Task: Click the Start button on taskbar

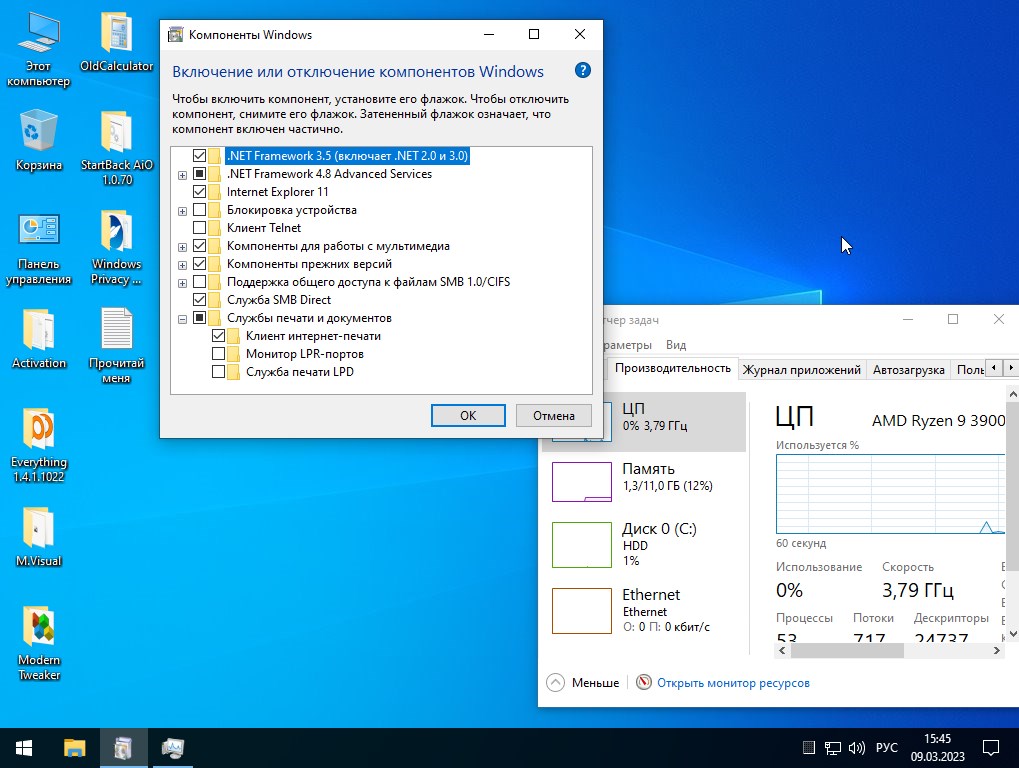Action: [x=24, y=747]
